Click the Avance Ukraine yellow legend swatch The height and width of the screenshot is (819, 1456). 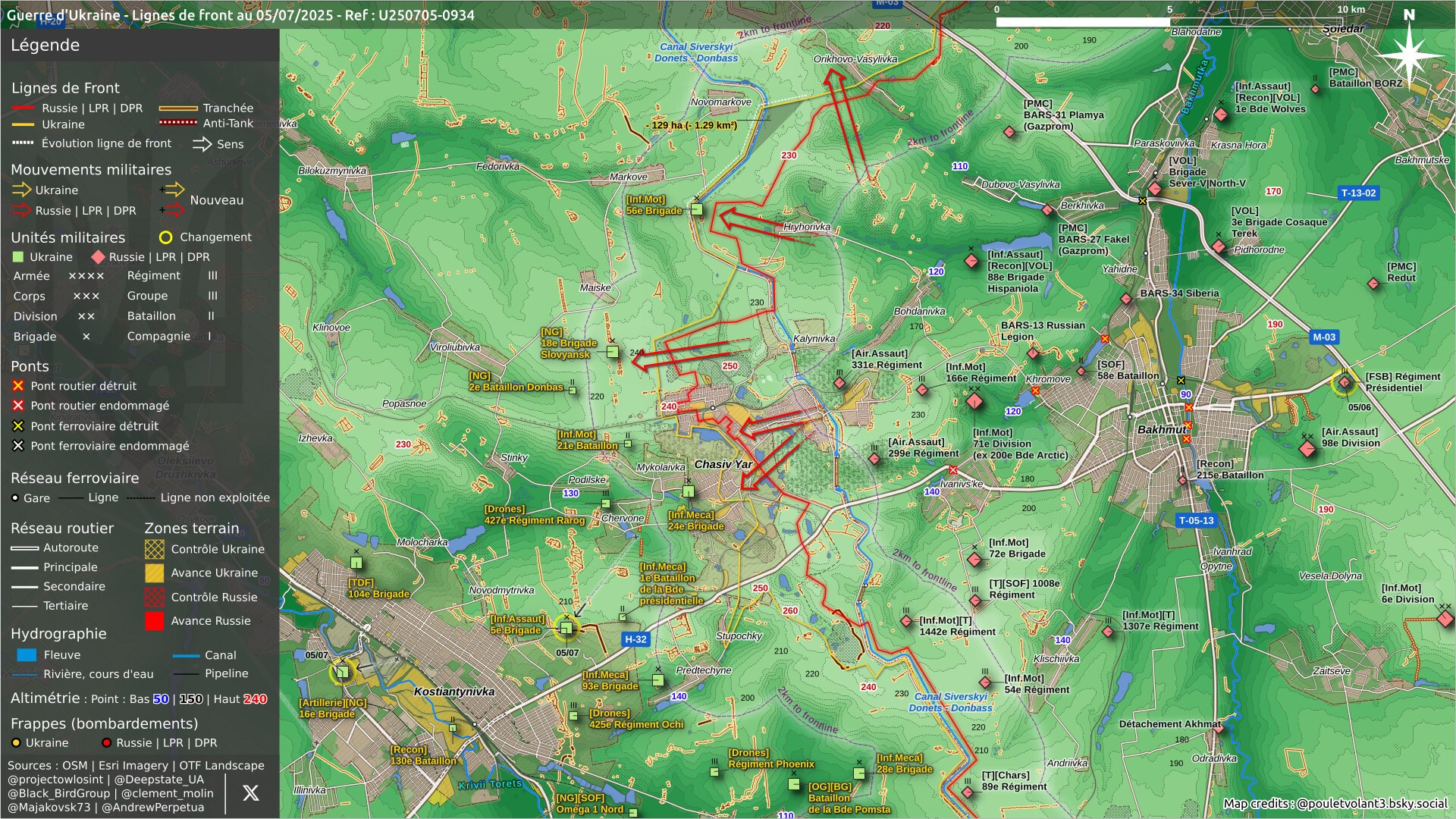pyautogui.click(x=155, y=573)
